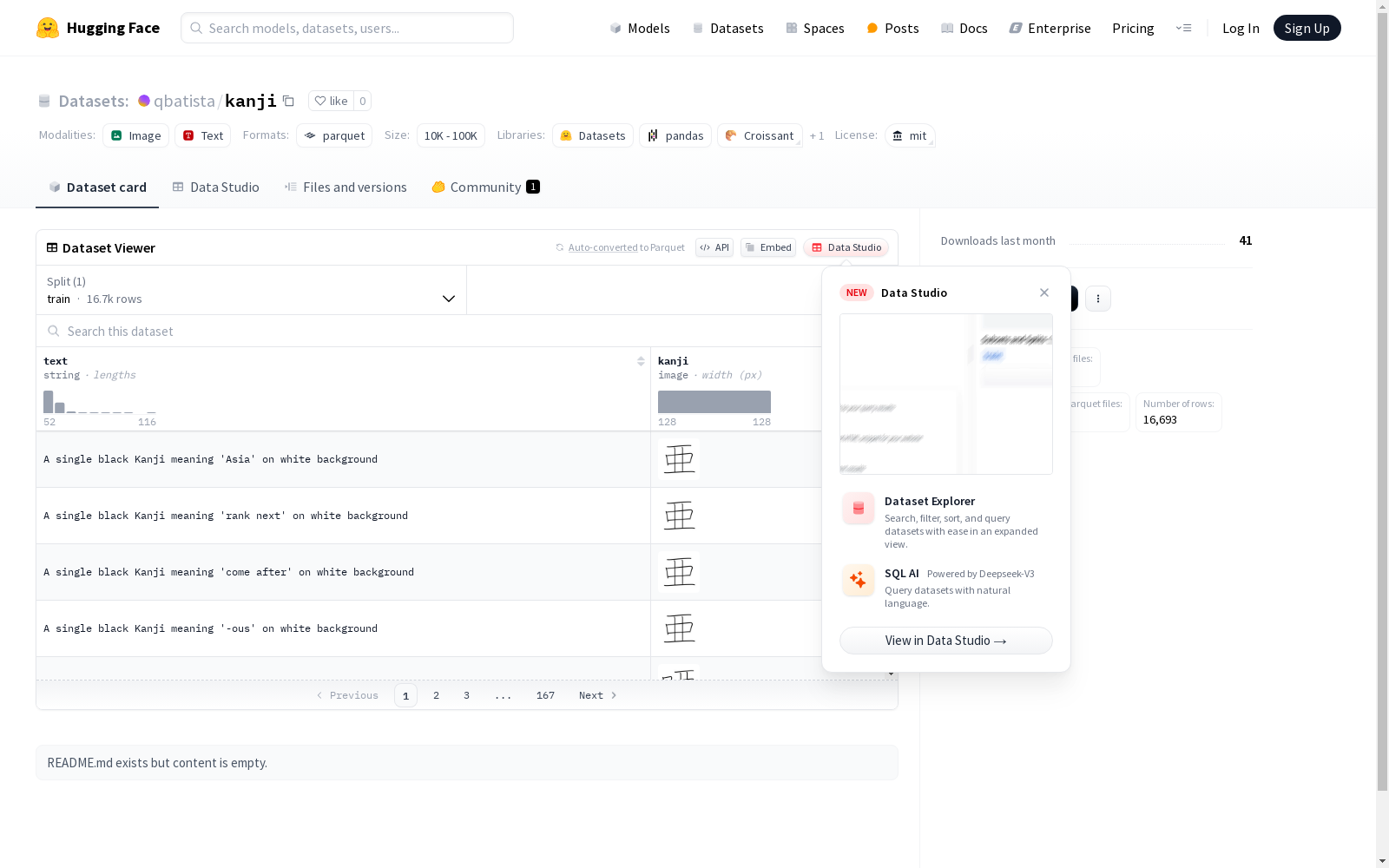Click page 1 in pagination

click(405, 695)
